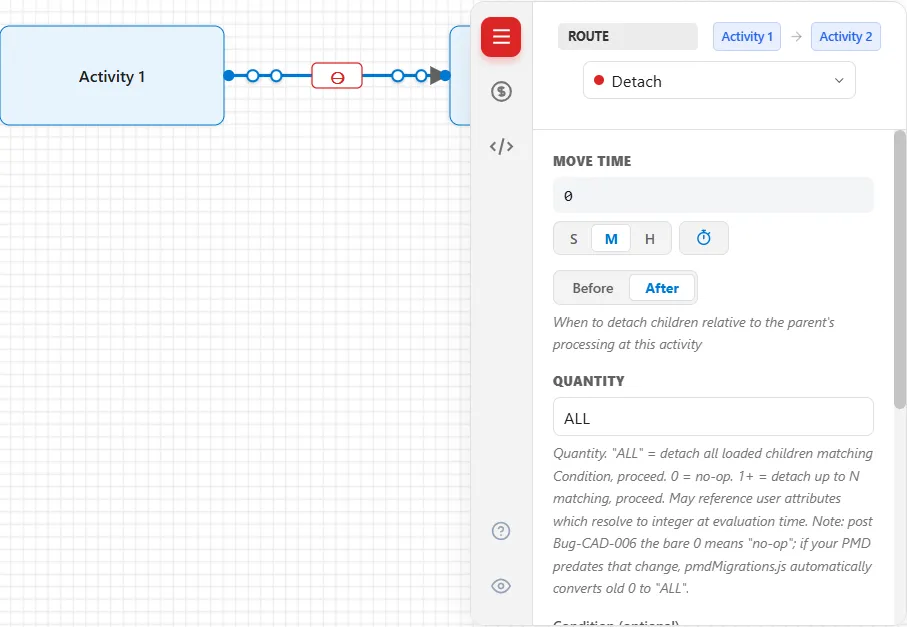Select minutes unit M
Screen dimensions: 907x627
(611, 239)
